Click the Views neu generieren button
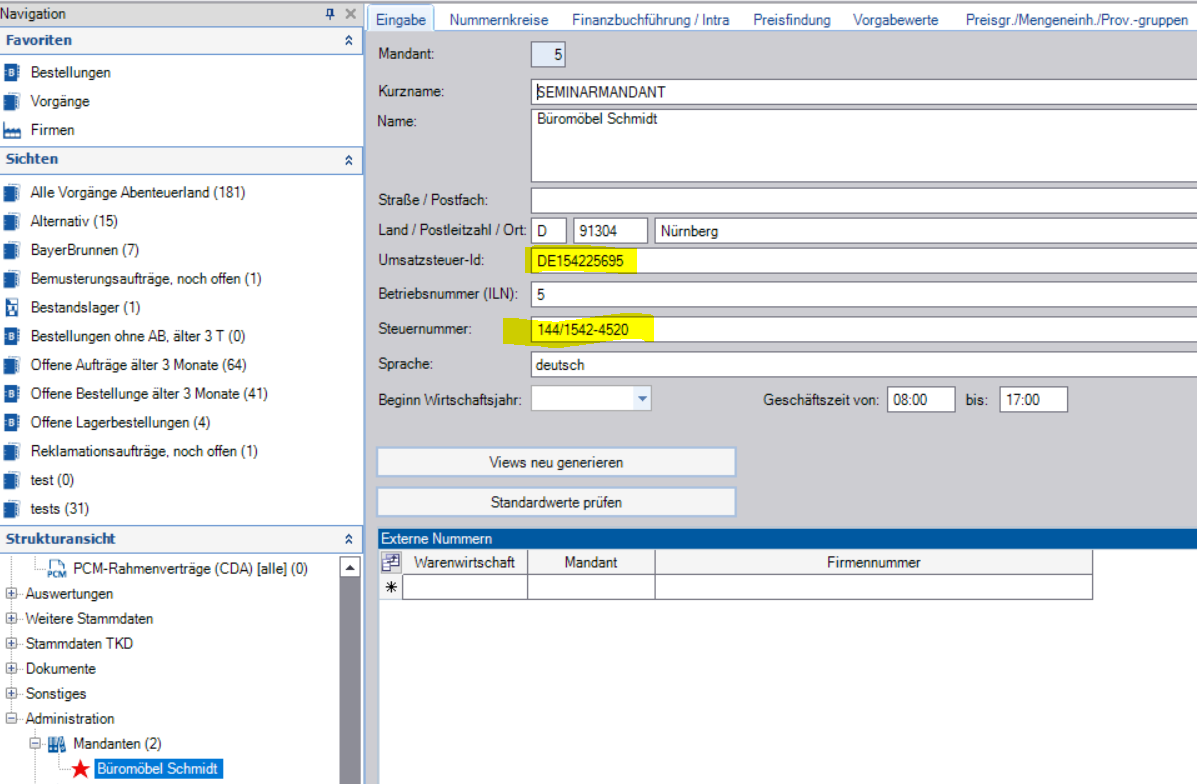This screenshot has height=784, width=1197. pyautogui.click(x=556, y=463)
